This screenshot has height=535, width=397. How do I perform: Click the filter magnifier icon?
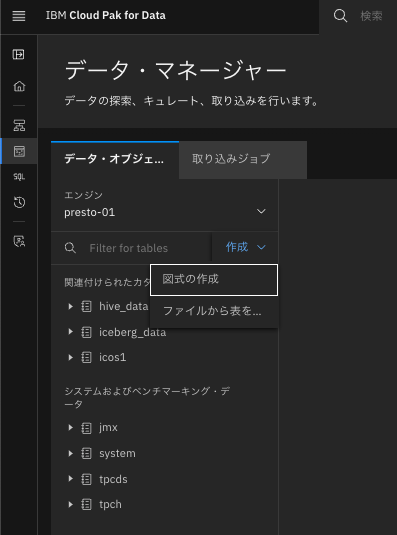pyautogui.click(x=70, y=248)
